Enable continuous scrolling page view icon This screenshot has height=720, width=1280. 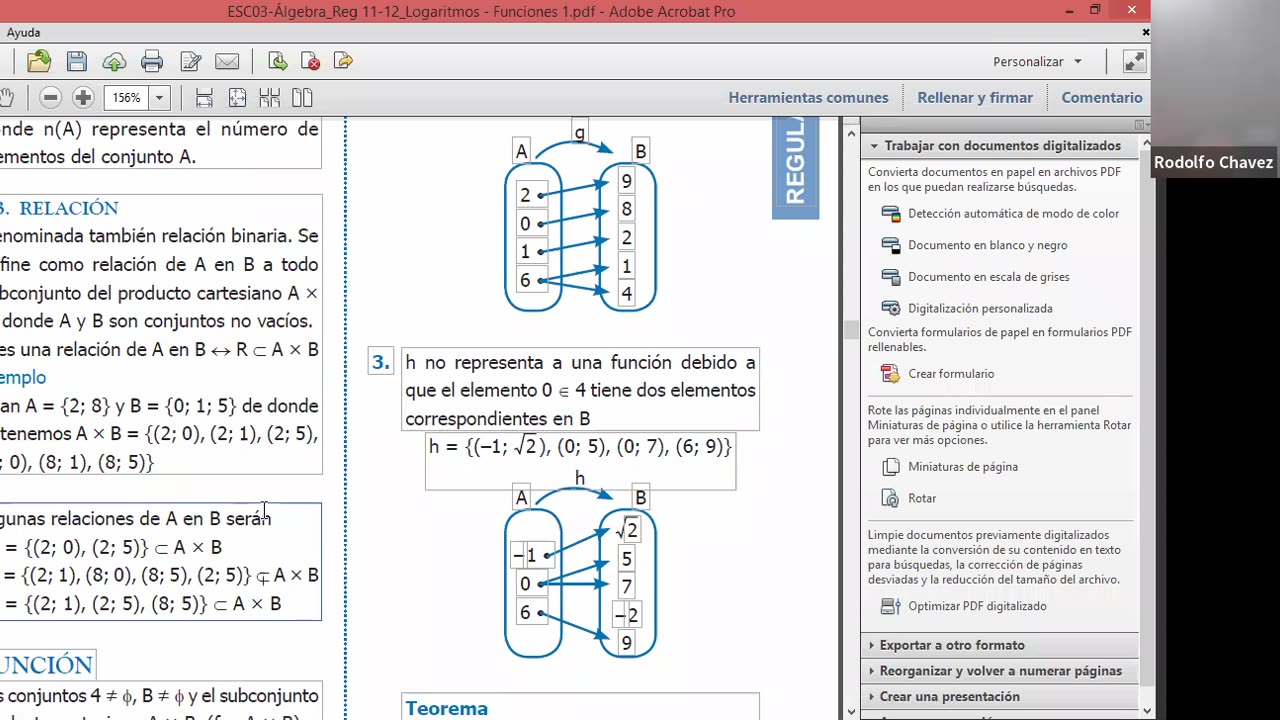click(269, 98)
